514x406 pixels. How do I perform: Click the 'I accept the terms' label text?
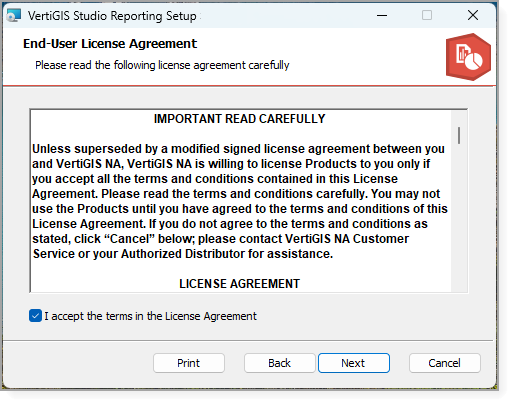[150, 316]
